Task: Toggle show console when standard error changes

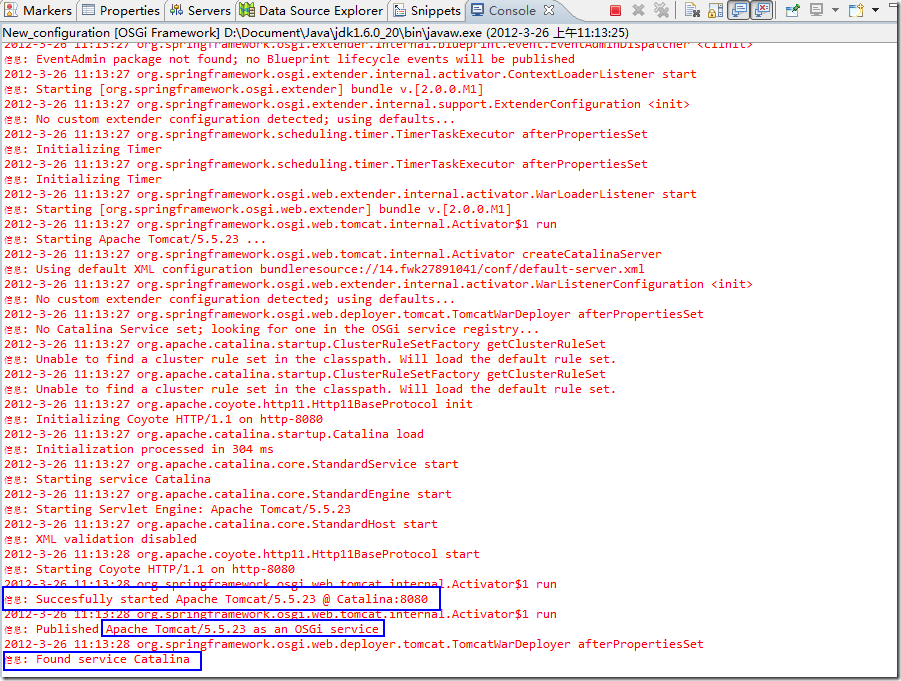Action: click(762, 10)
